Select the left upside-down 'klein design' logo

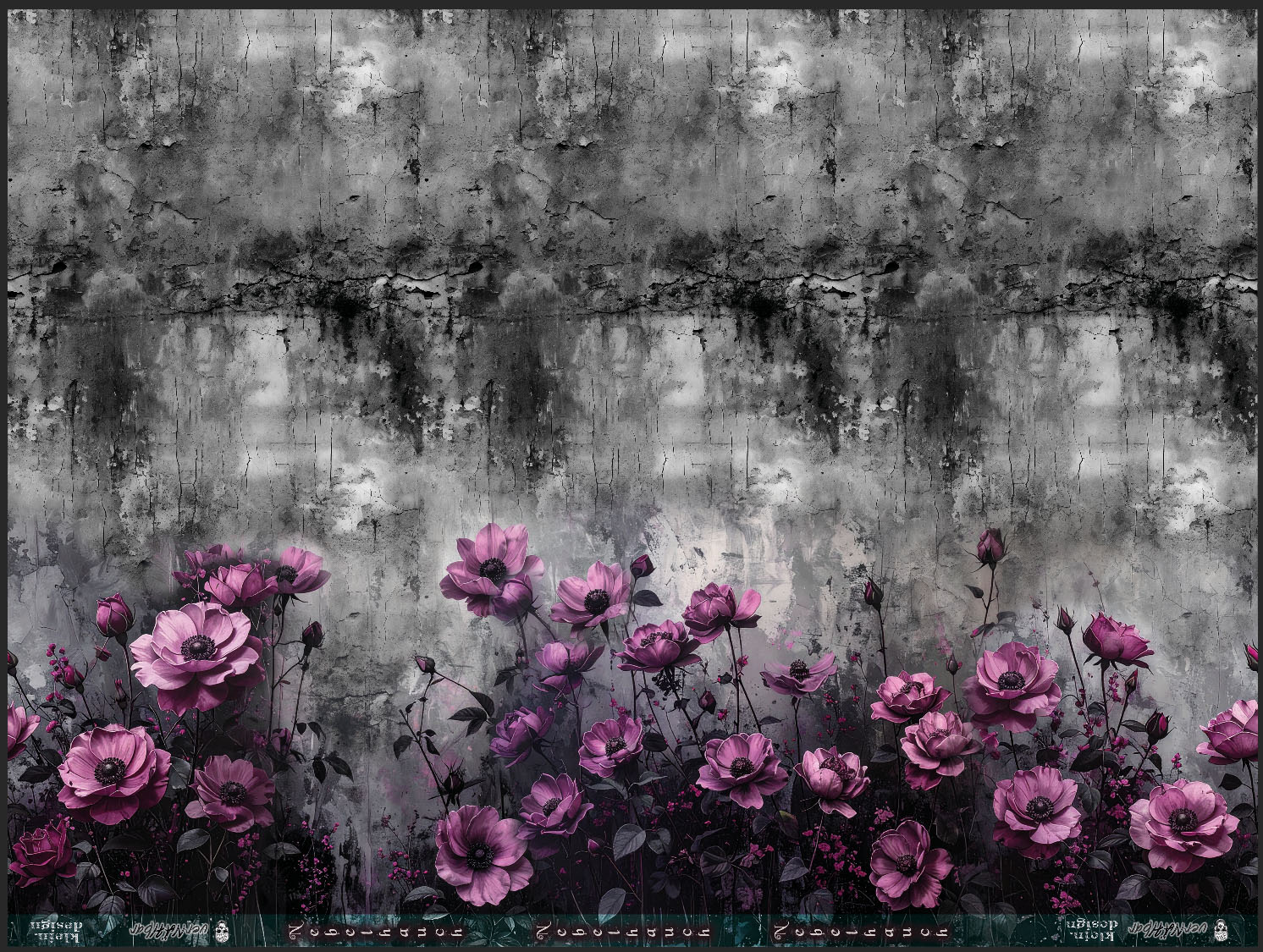(x=56, y=929)
